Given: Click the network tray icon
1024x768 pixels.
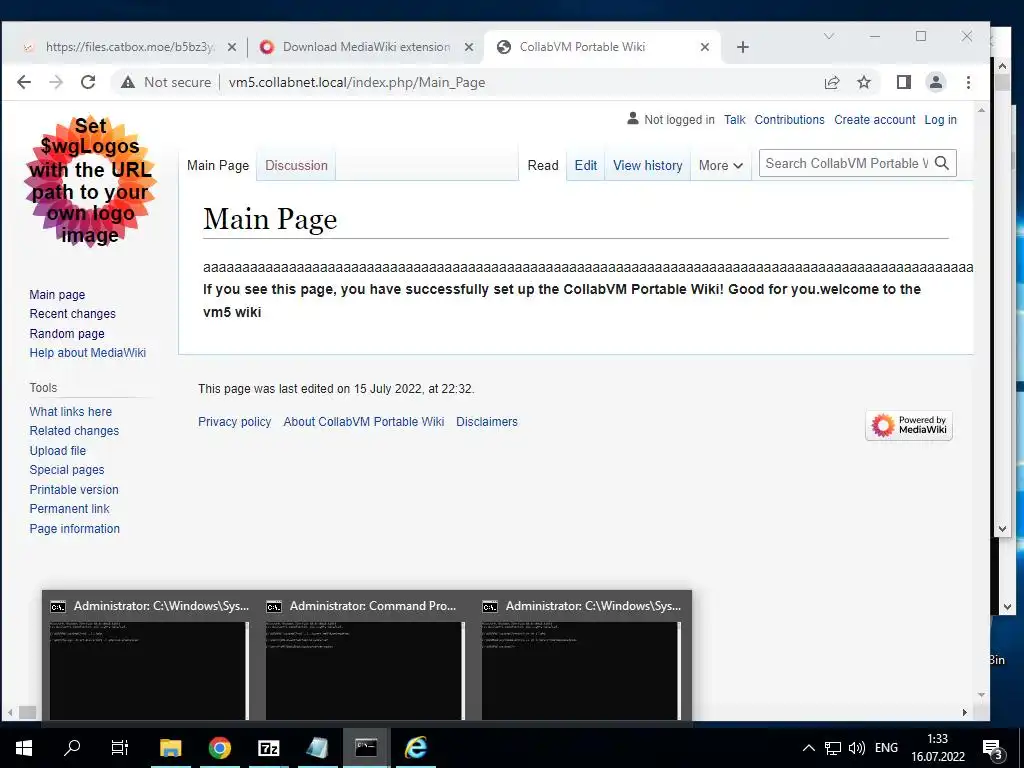Looking at the screenshot, I should click(833, 748).
